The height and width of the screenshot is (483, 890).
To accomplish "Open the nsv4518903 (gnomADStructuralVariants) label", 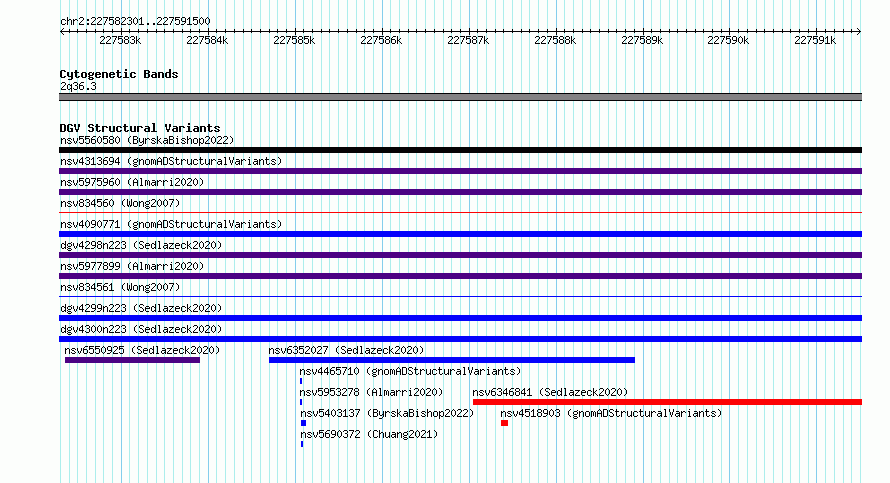I will click(611, 413).
